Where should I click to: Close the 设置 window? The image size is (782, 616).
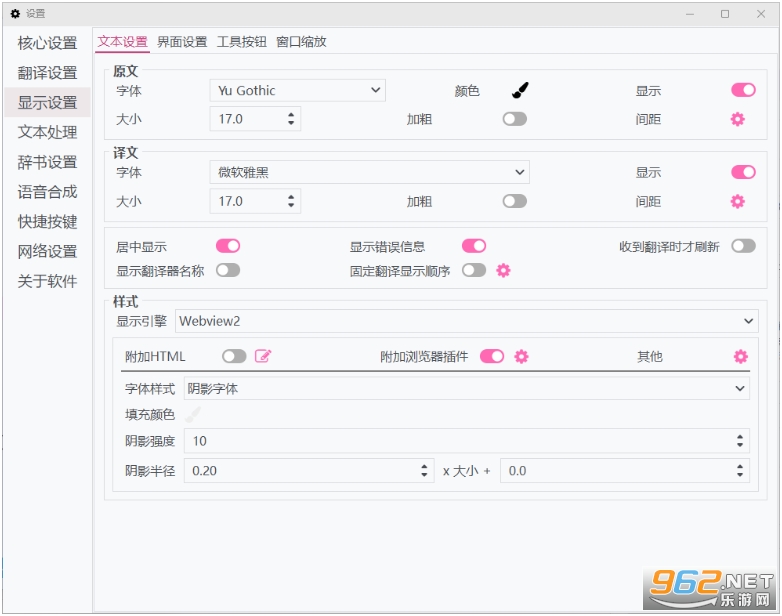point(761,14)
